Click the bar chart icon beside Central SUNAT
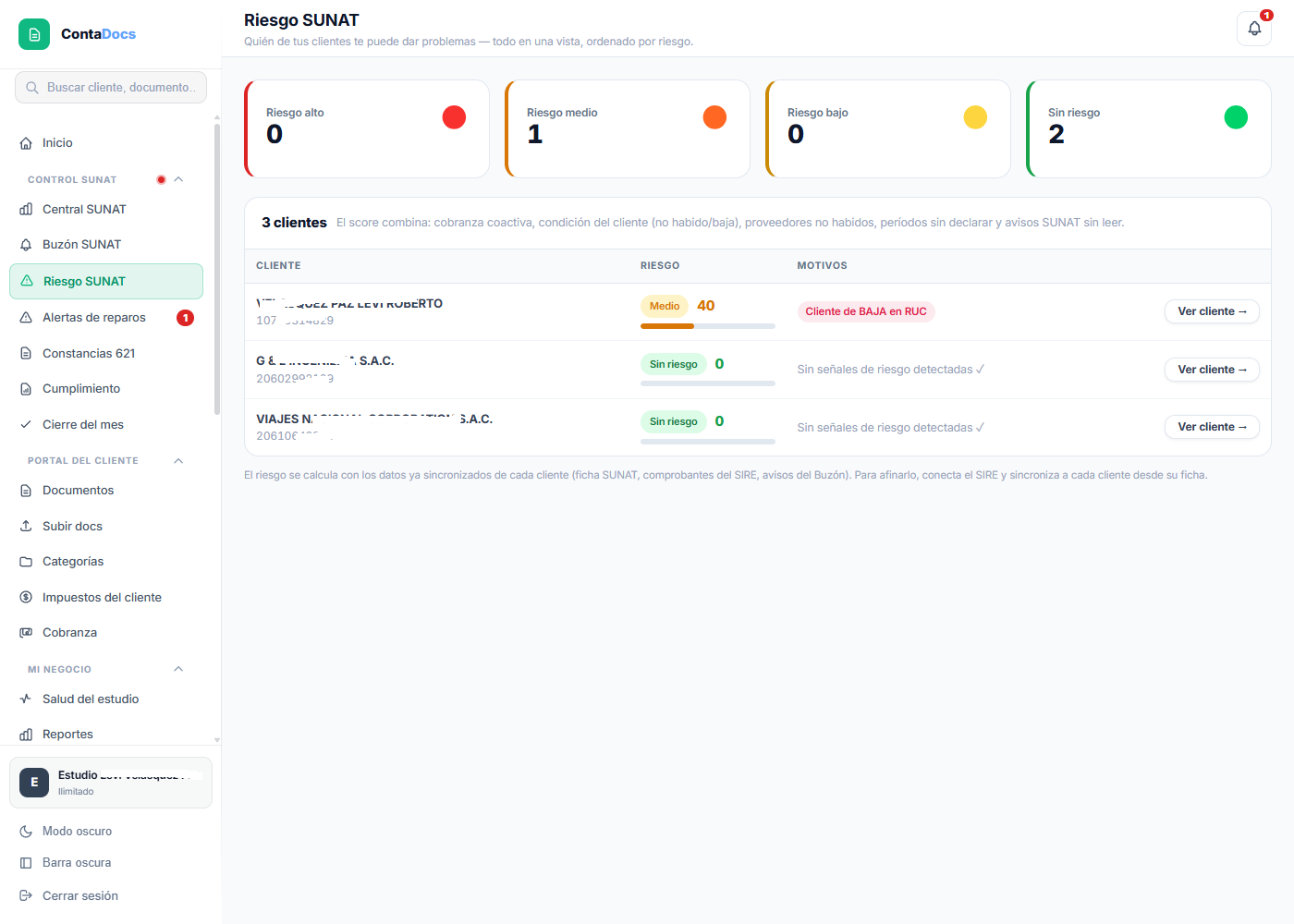 pyautogui.click(x=26, y=210)
